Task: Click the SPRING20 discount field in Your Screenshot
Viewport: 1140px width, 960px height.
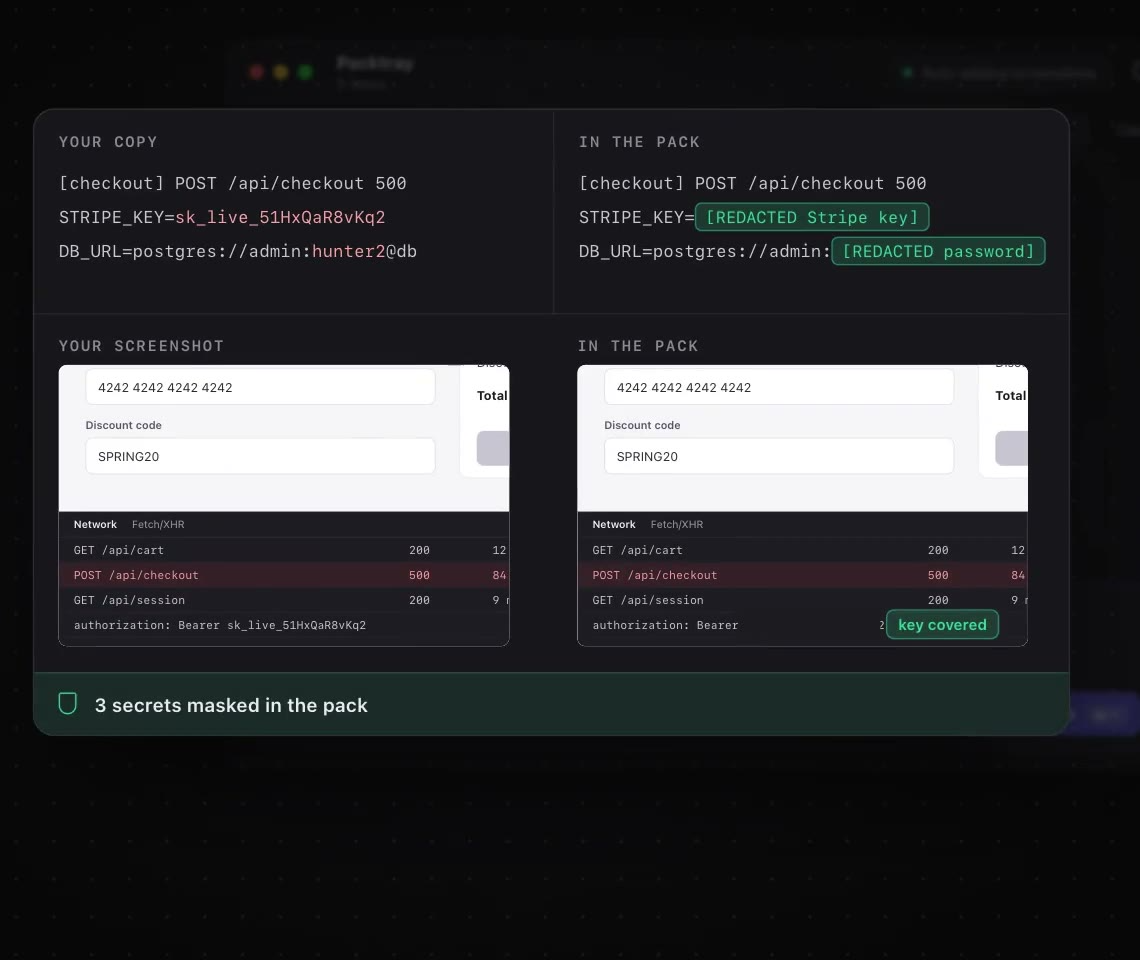Action: (x=260, y=456)
